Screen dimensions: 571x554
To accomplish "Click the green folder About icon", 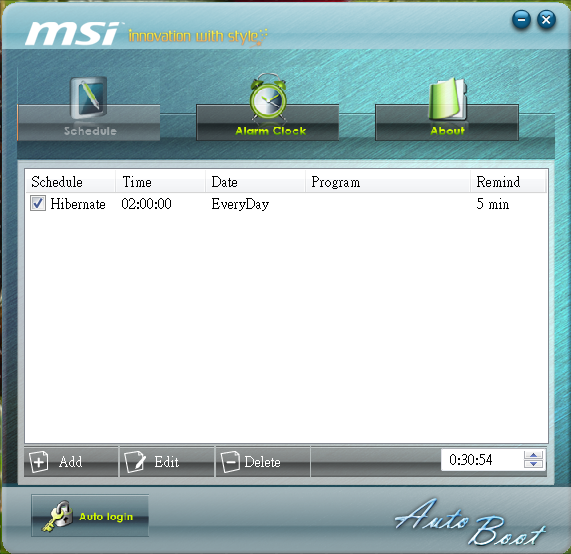I will click(447, 99).
